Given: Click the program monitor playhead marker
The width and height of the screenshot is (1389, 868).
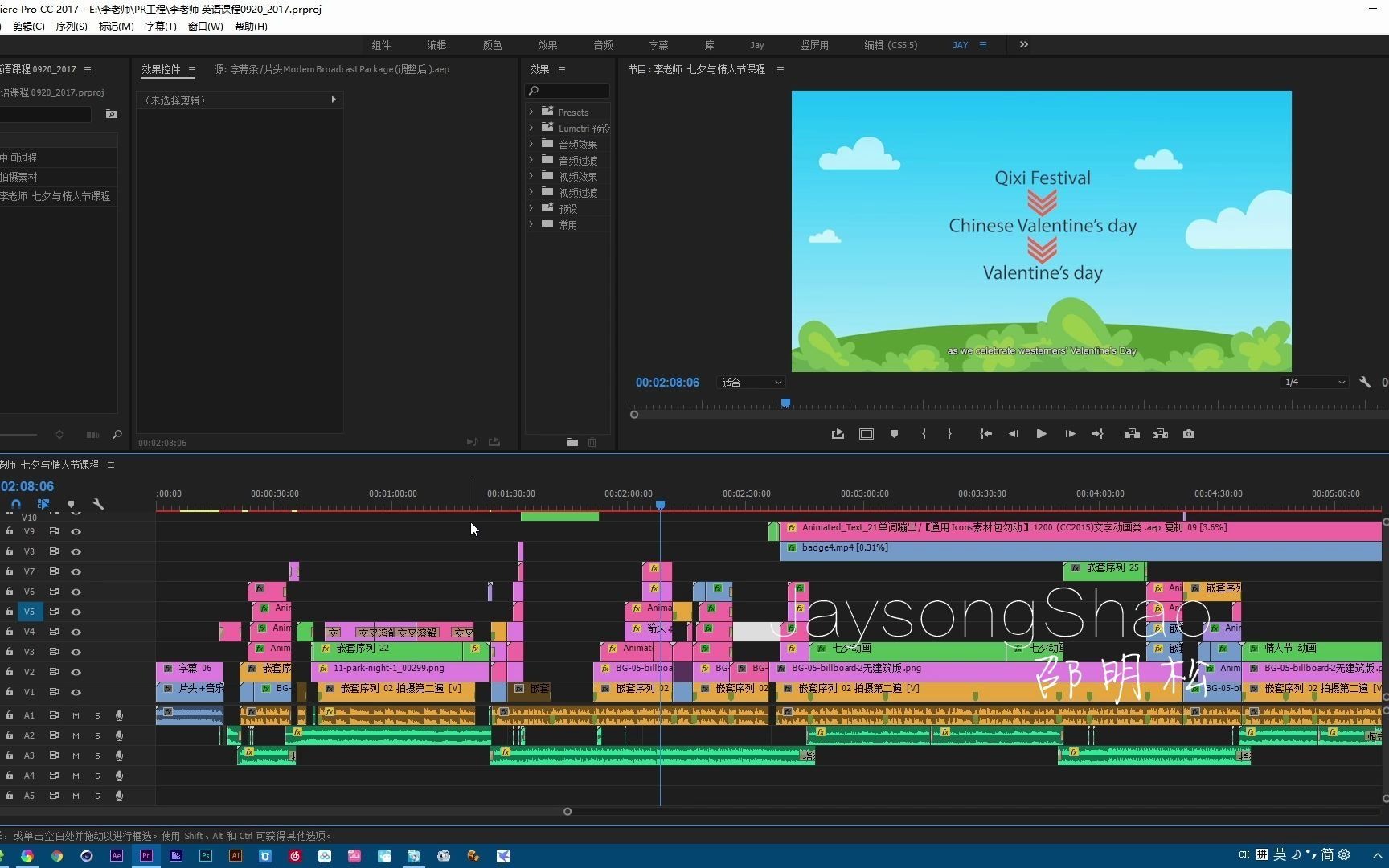Looking at the screenshot, I should [785, 403].
